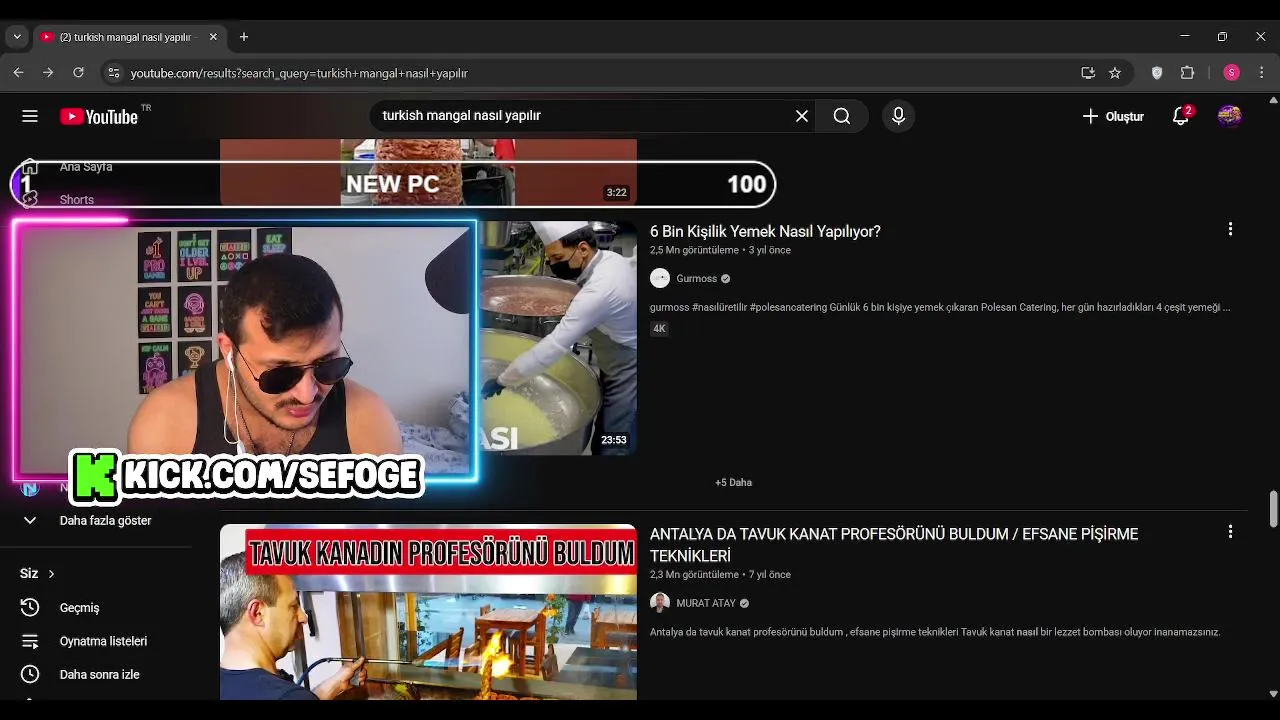Click the Oluştur create button
1280x720 pixels.
(x=1113, y=116)
